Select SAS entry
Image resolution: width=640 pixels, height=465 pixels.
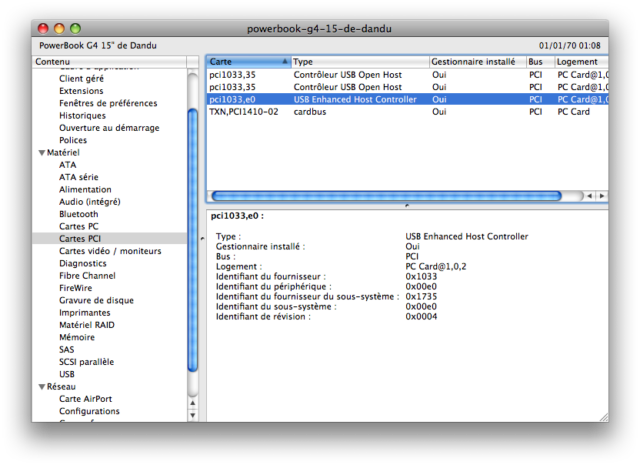67,349
